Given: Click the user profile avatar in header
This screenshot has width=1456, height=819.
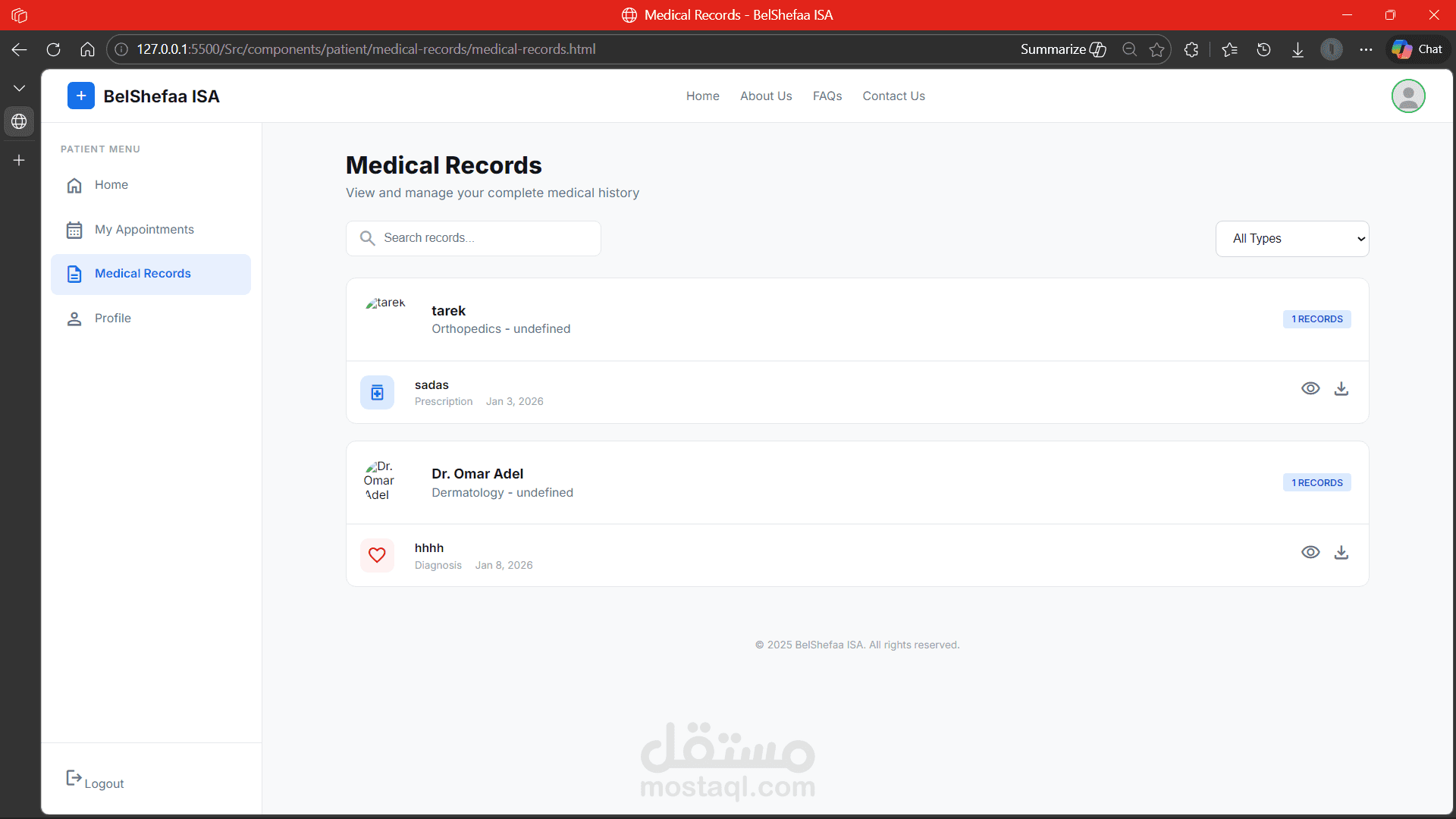Looking at the screenshot, I should [1407, 96].
